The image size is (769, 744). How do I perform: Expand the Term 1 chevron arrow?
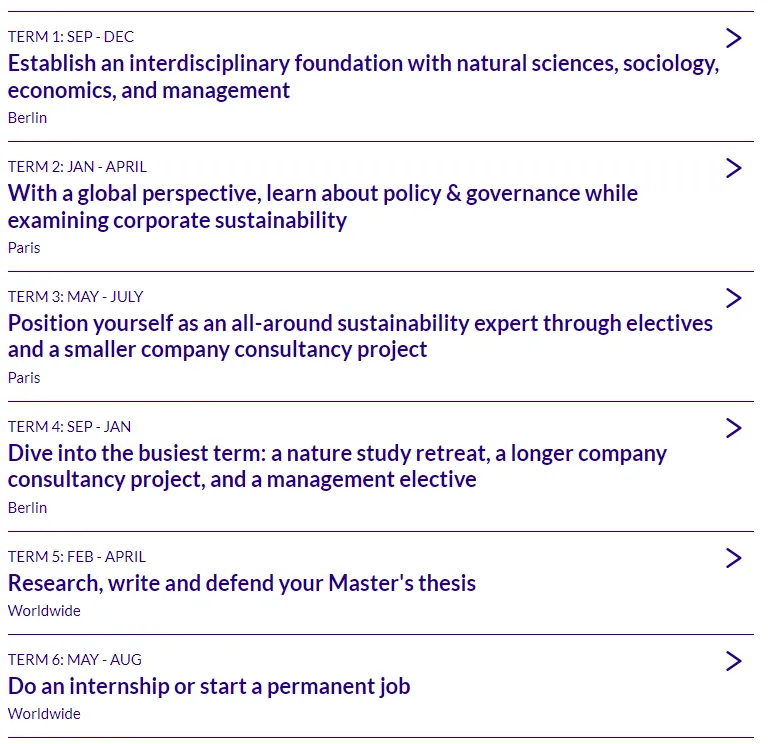click(x=734, y=38)
